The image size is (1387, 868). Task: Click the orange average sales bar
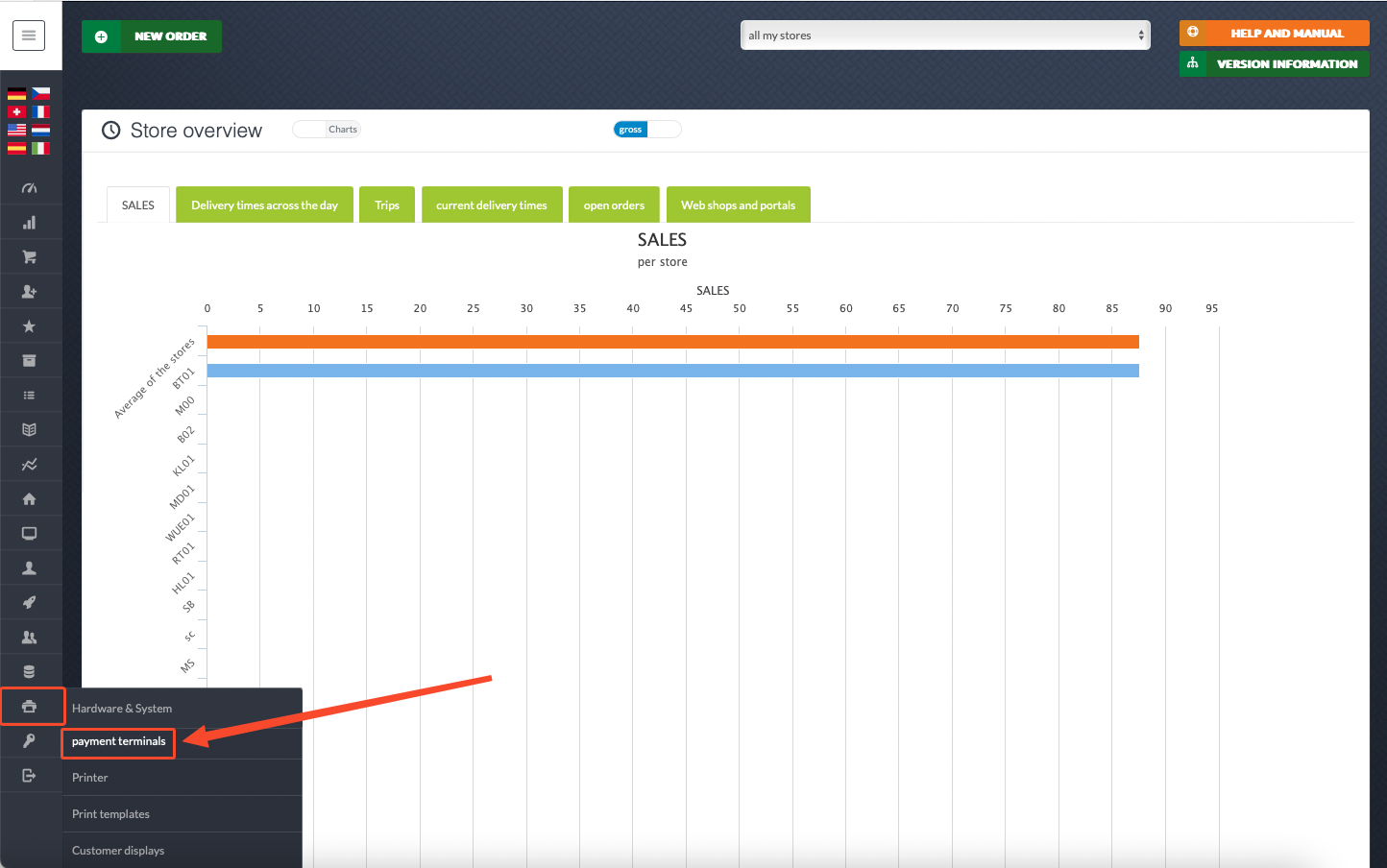pyautogui.click(x=673, y=342)
